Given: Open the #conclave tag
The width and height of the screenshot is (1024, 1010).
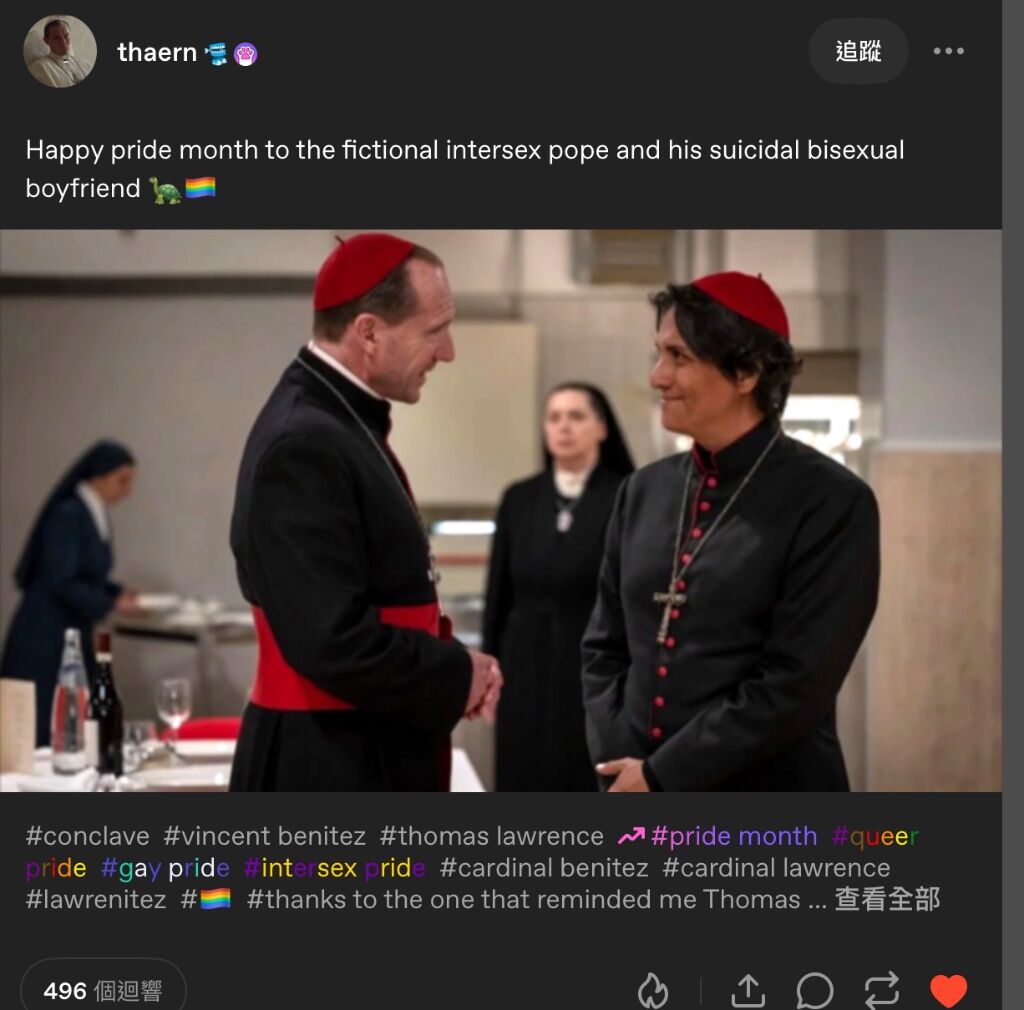Looking at the screenshot, I should click(88, 836).
